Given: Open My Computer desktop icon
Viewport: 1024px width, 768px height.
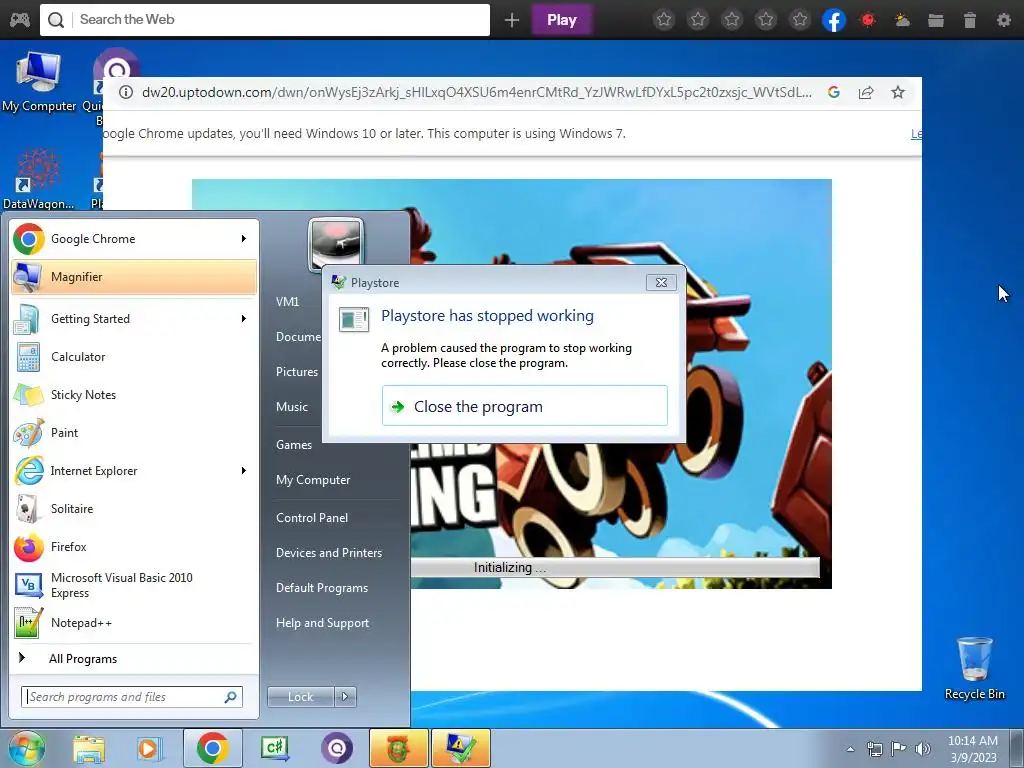Looking at the screenshot, I should point(39,82).
